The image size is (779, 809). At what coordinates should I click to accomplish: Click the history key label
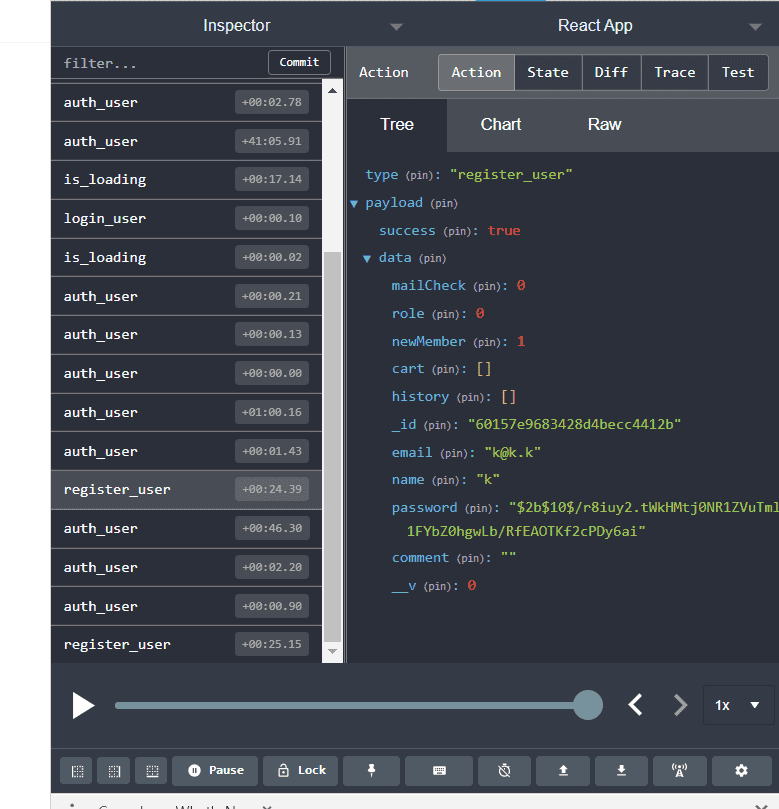(420, 397)
